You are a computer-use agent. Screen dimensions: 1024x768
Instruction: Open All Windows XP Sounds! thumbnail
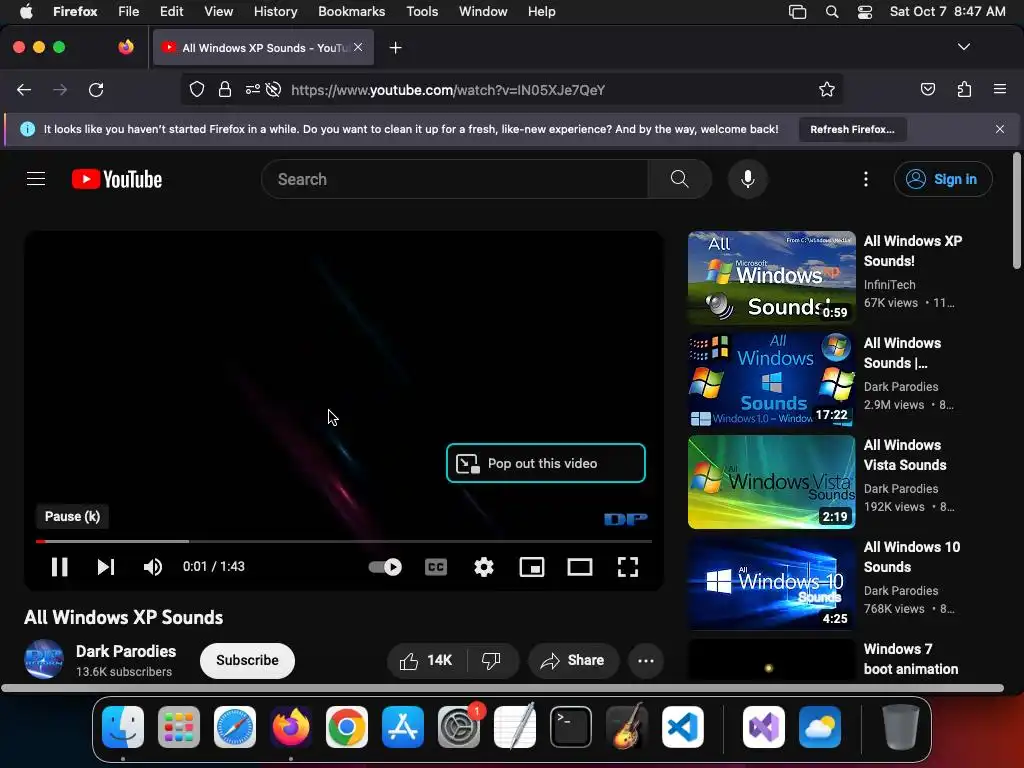[771, 278]
